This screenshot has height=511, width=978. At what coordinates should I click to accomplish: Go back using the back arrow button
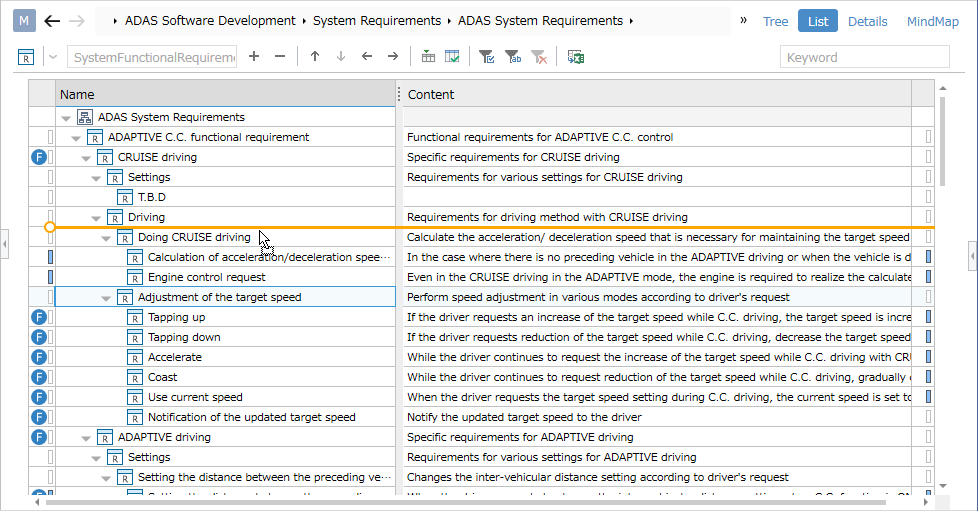point(52,21)
